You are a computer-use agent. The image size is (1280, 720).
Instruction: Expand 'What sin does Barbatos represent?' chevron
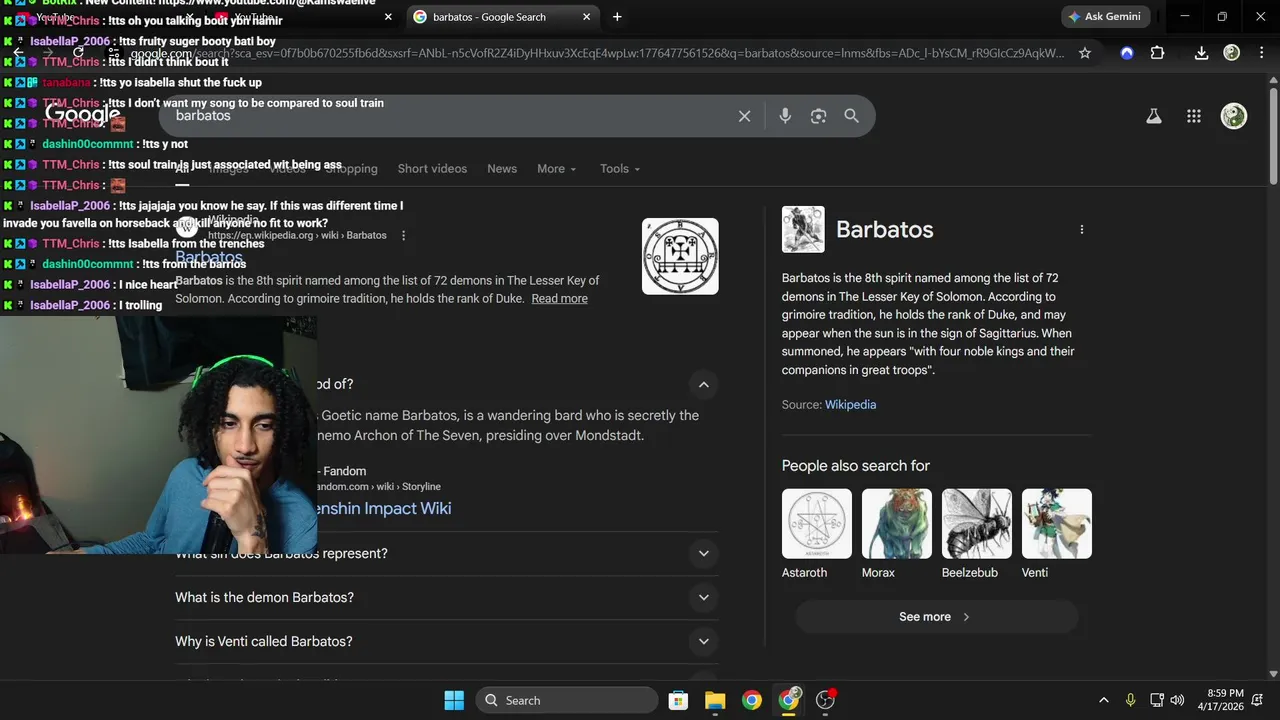point(703,553)
